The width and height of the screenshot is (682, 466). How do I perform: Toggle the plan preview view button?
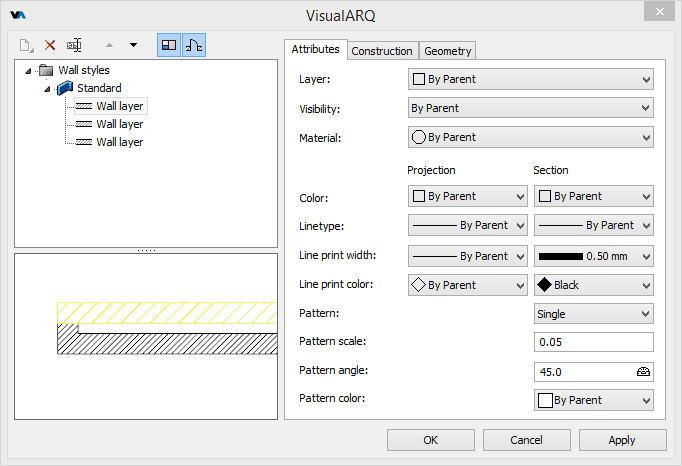(x=169, y=45)
